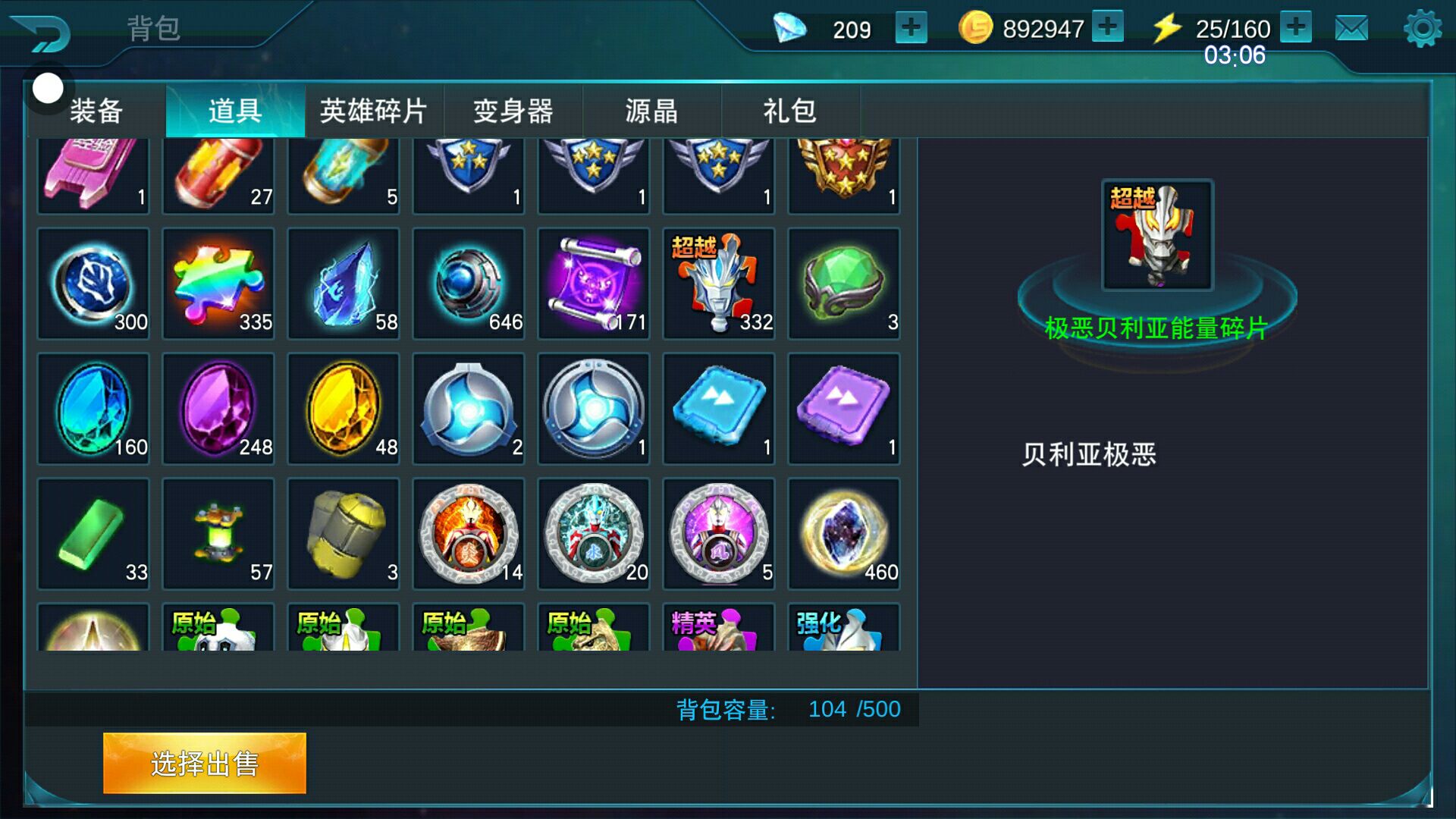Viewport: 1456px width, 819px height.
Task: Select the yellow gem with count 48
Action: click(344, 409)
